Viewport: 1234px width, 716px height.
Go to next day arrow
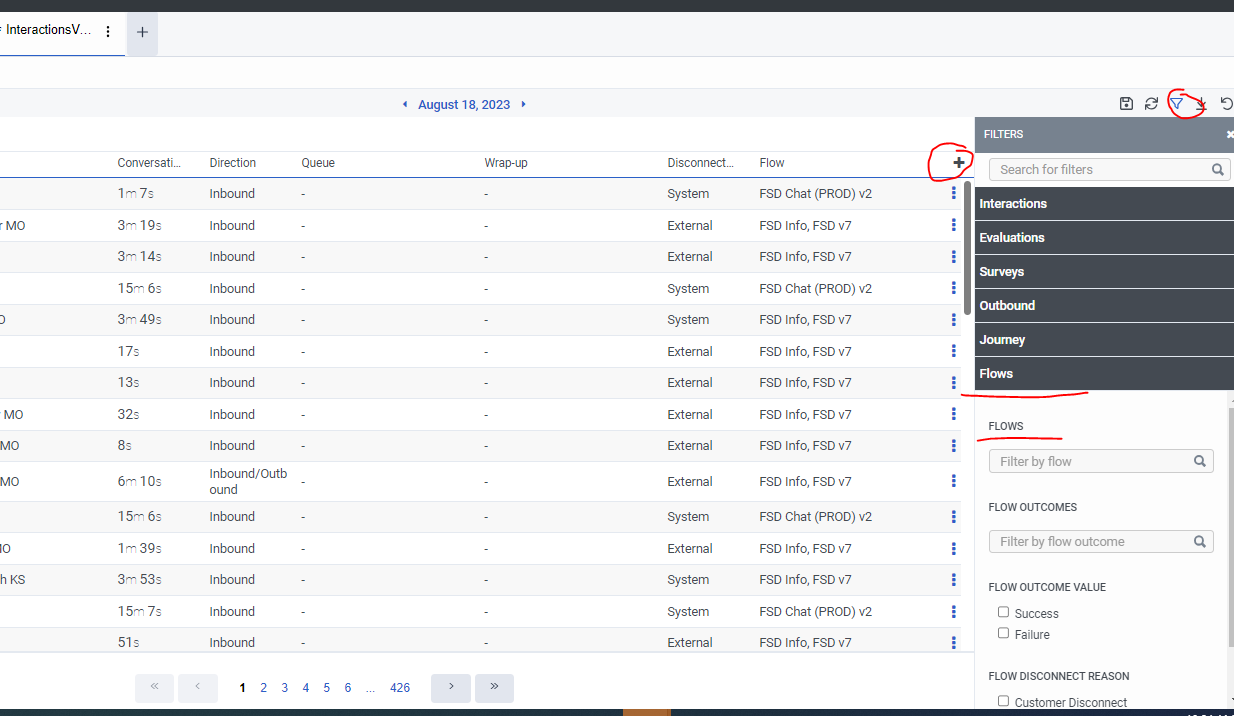(x=523, y=104)
